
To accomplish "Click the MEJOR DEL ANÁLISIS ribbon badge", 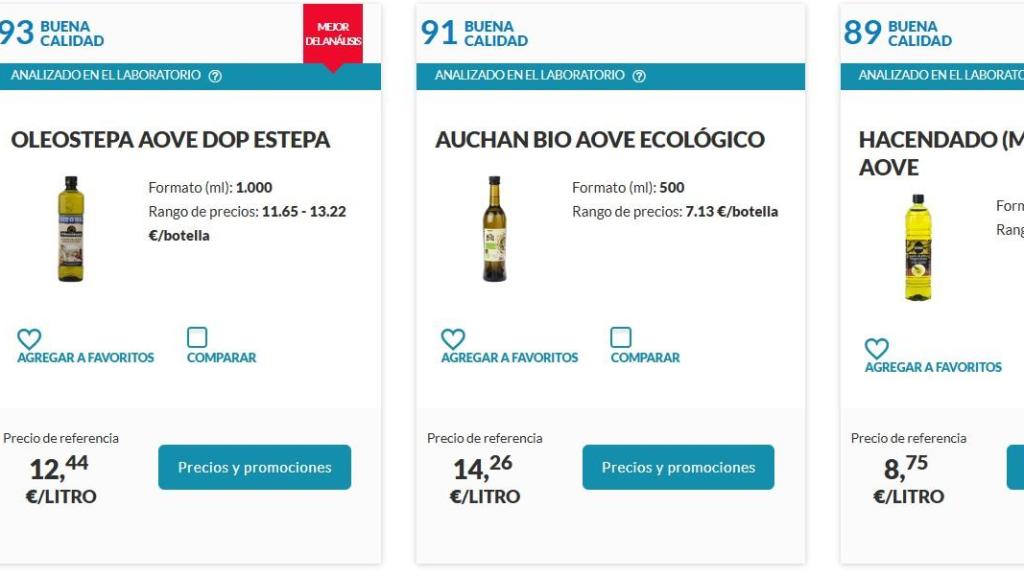I will 331,30.
